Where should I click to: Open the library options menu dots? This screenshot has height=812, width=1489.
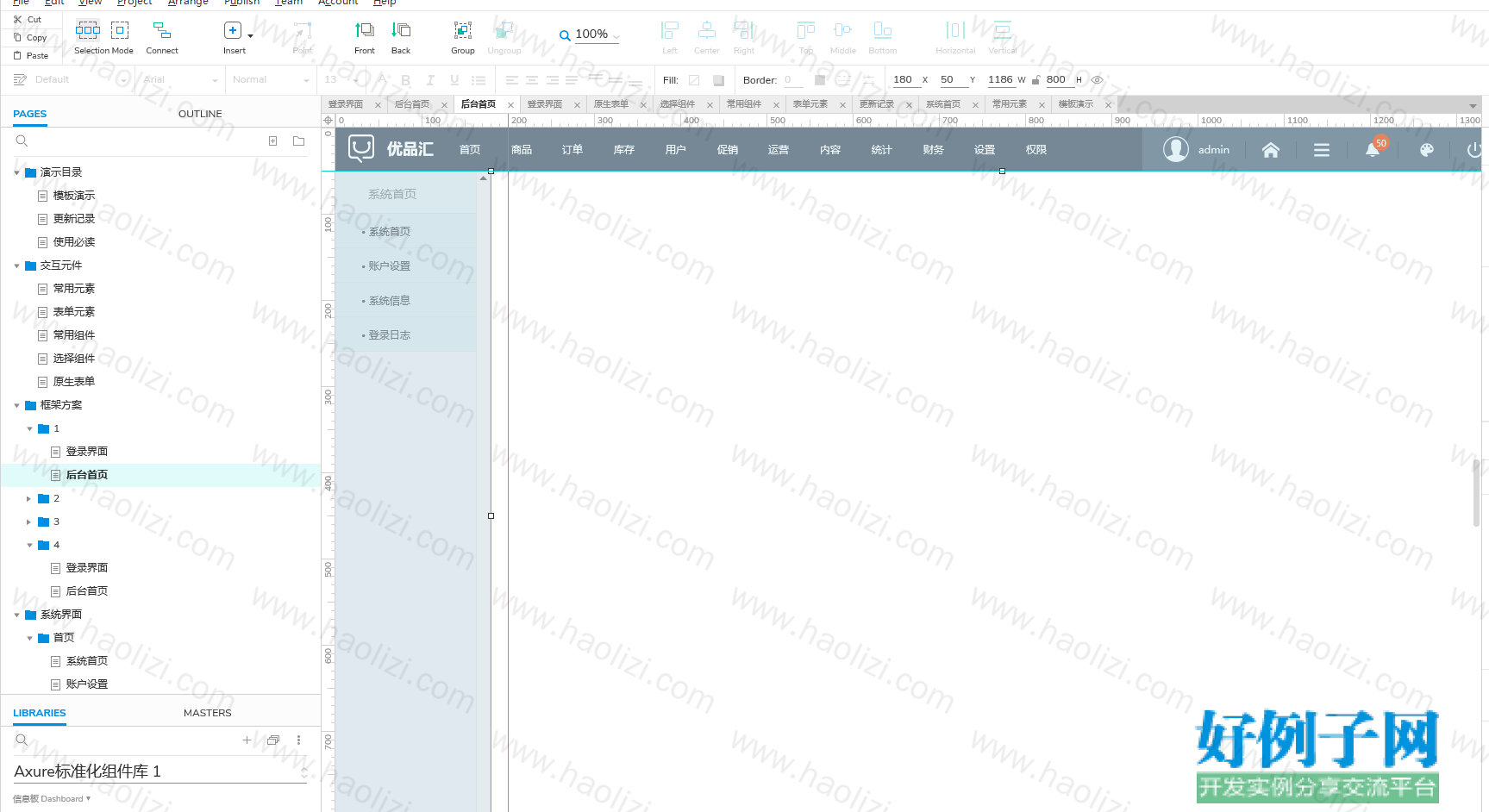298,740
